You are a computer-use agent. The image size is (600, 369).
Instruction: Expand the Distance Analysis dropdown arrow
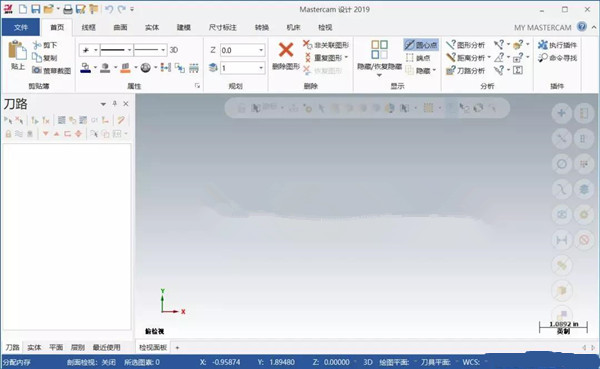coord(489,57)
